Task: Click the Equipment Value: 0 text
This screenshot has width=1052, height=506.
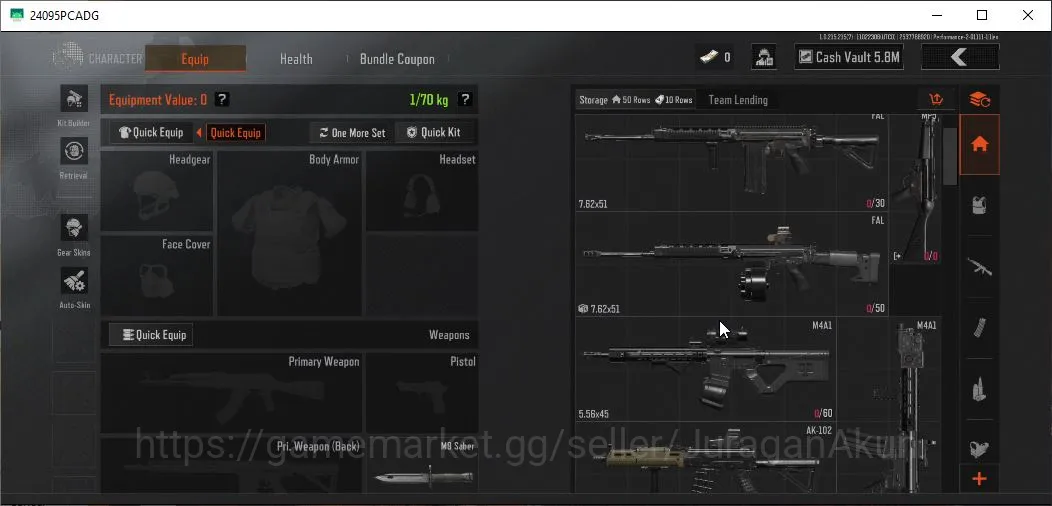Action: tap(158, 100)
